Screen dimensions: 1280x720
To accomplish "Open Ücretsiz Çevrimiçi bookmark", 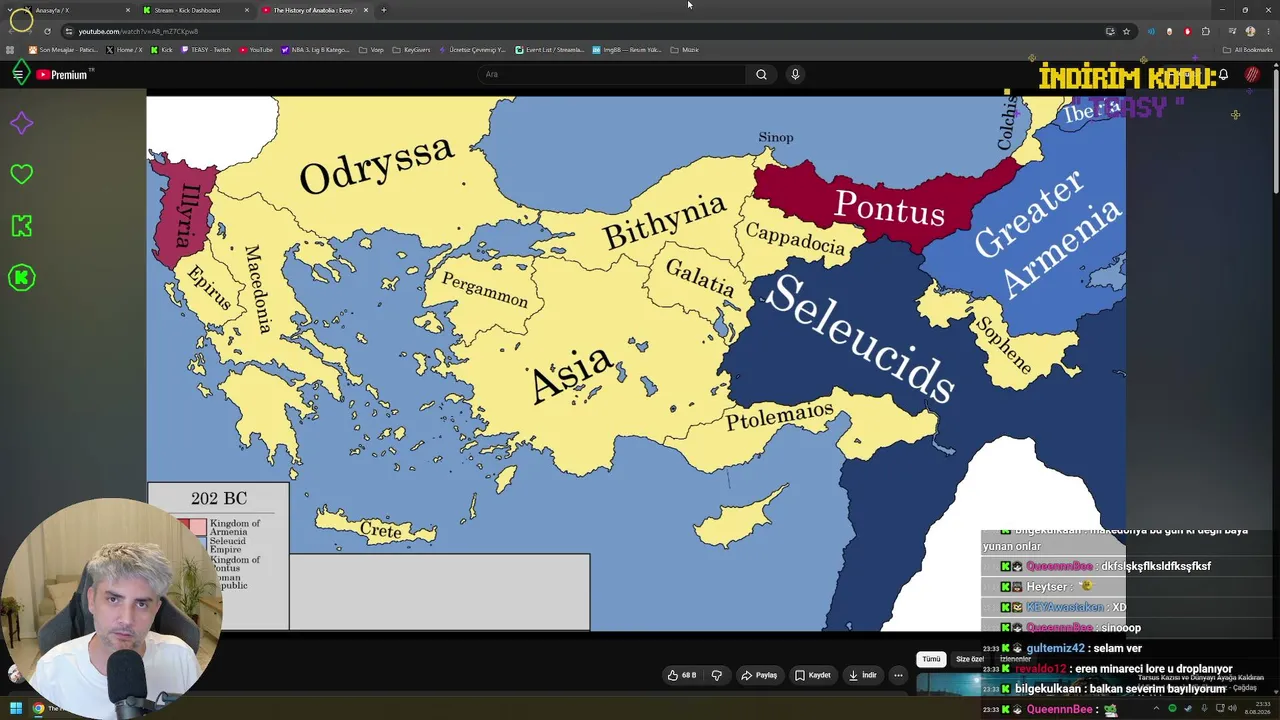I will [x=472, y=50].
